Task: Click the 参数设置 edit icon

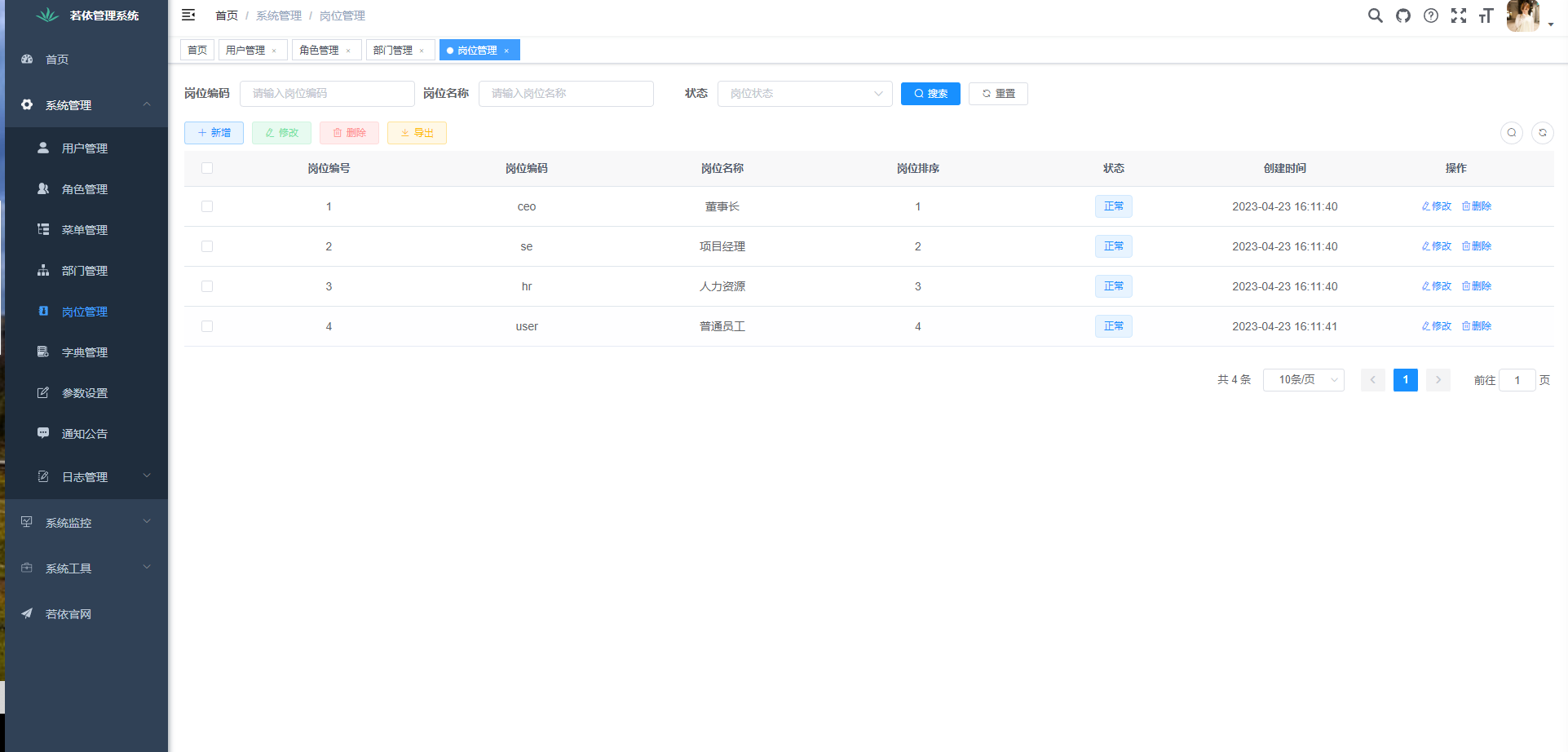Action: (x=43, y=392)
